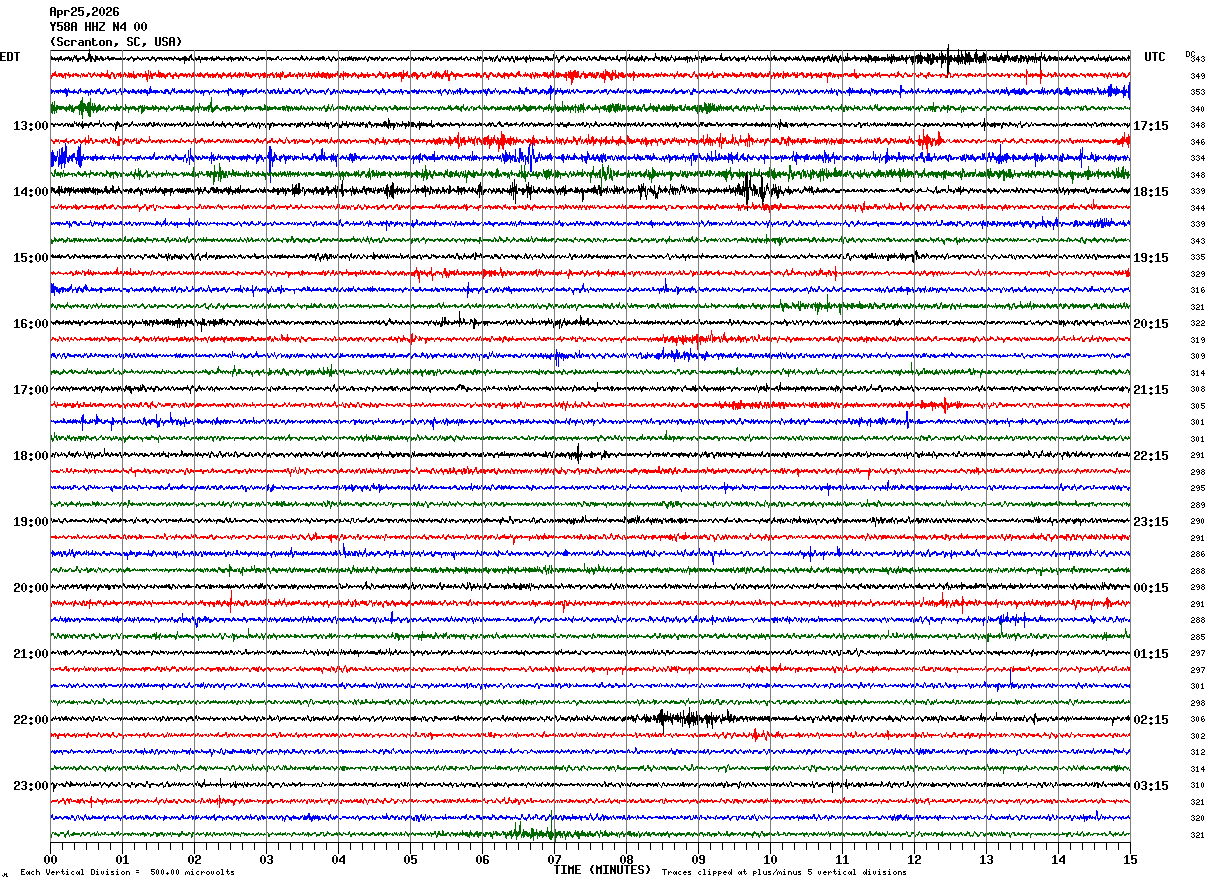Screen dimensions: 1210x886
Task: Click the EDT timezone label
Action: [10, 57]
